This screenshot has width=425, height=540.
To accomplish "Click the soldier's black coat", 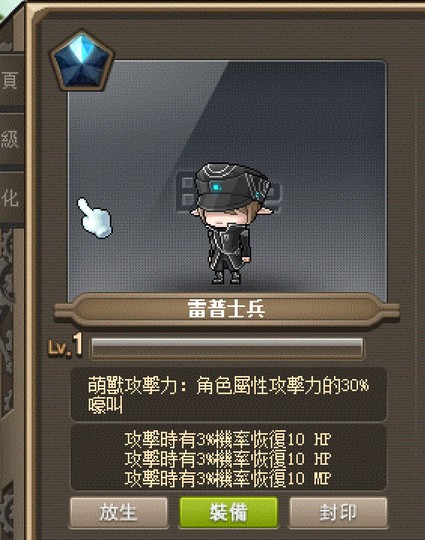I will (227, 248).
